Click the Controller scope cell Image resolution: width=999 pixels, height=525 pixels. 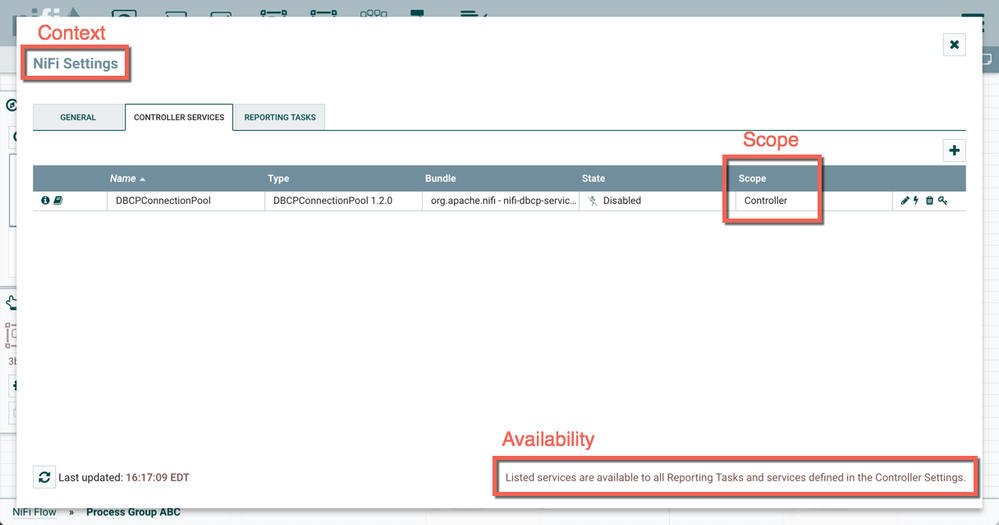814,201
